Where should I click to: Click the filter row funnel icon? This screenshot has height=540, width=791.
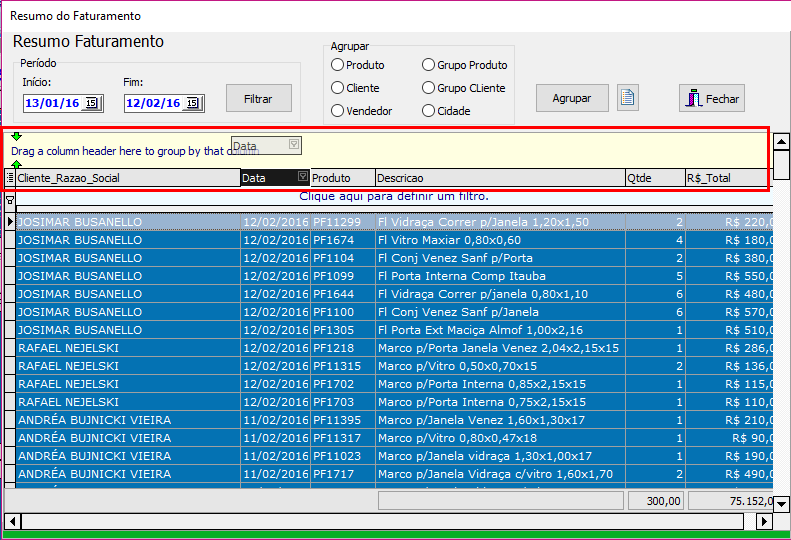[10, 200]
